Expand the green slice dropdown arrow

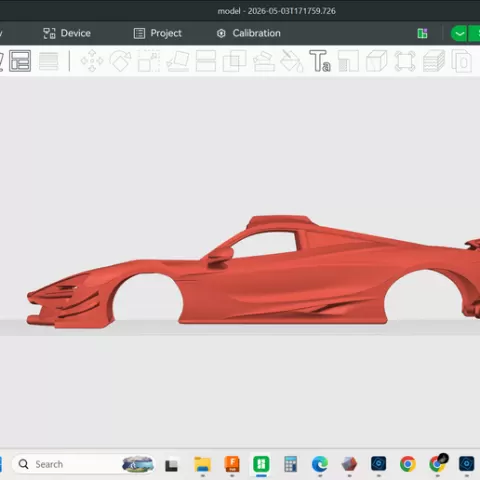[459, 33]
